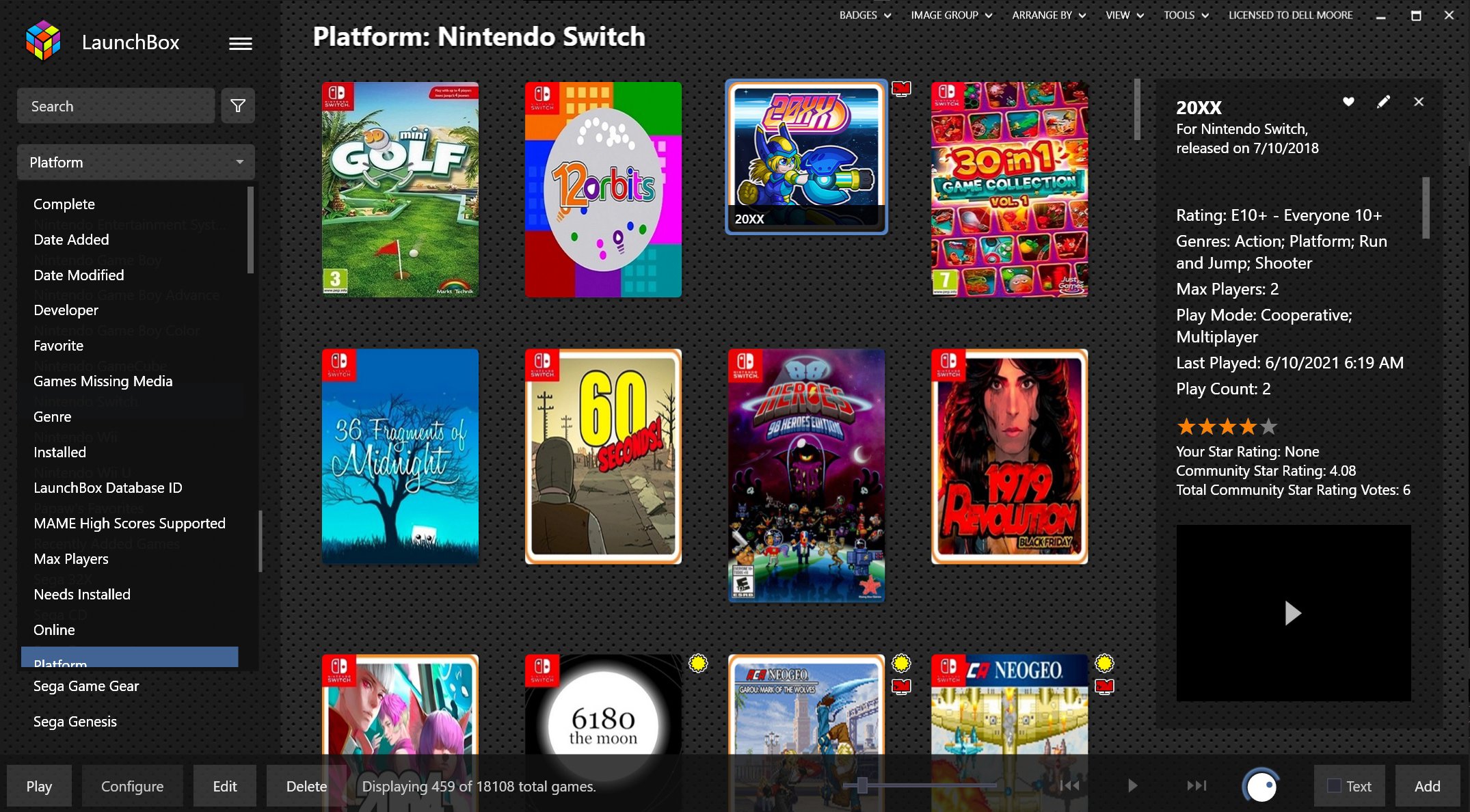This screenshot has width=1470, height=812.
Task: Select the 3D Mini Golf cover
Action: (x=400, y=189)
